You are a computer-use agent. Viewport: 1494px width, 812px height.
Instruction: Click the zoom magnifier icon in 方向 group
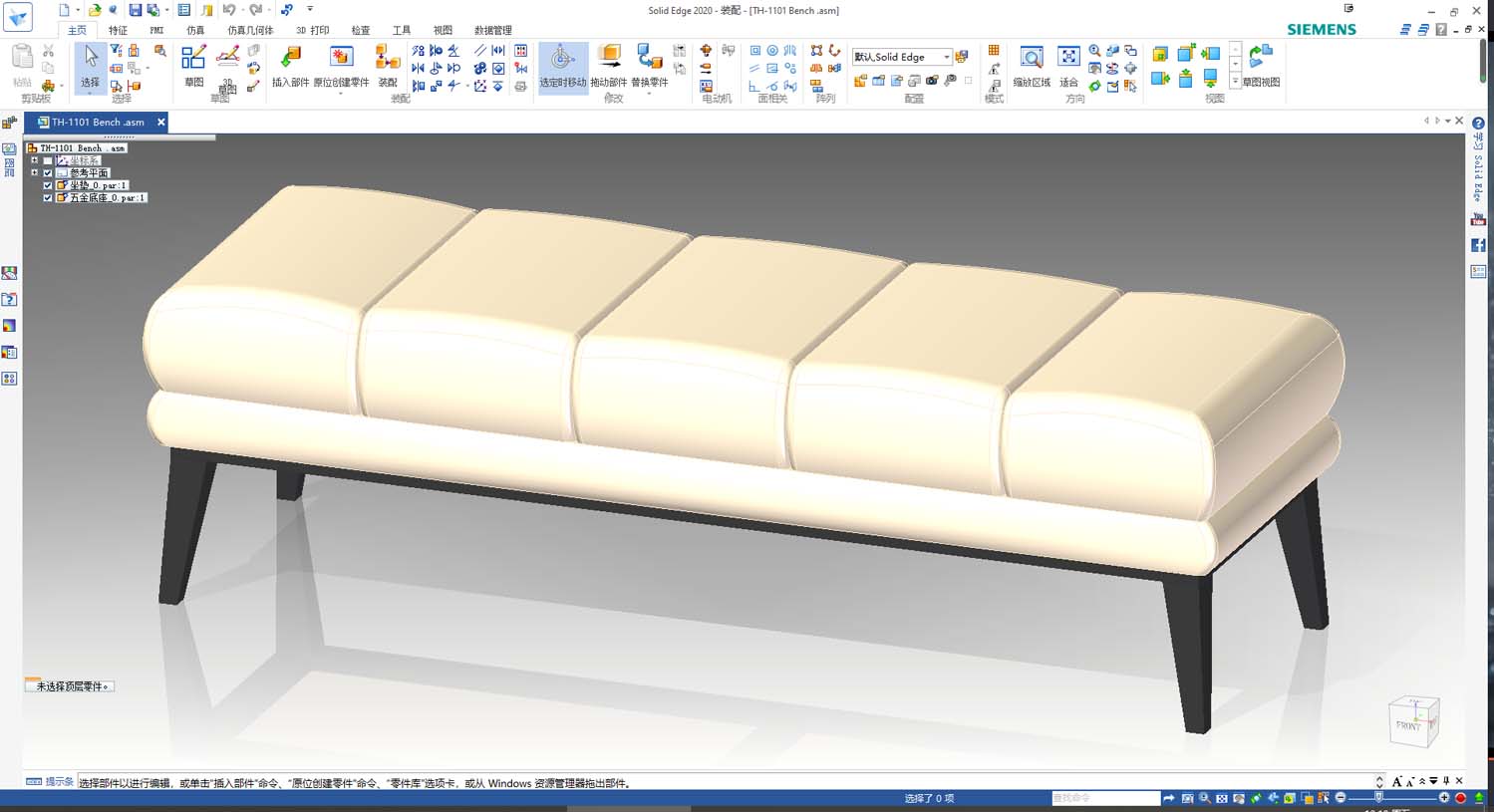click(1094, 51)
